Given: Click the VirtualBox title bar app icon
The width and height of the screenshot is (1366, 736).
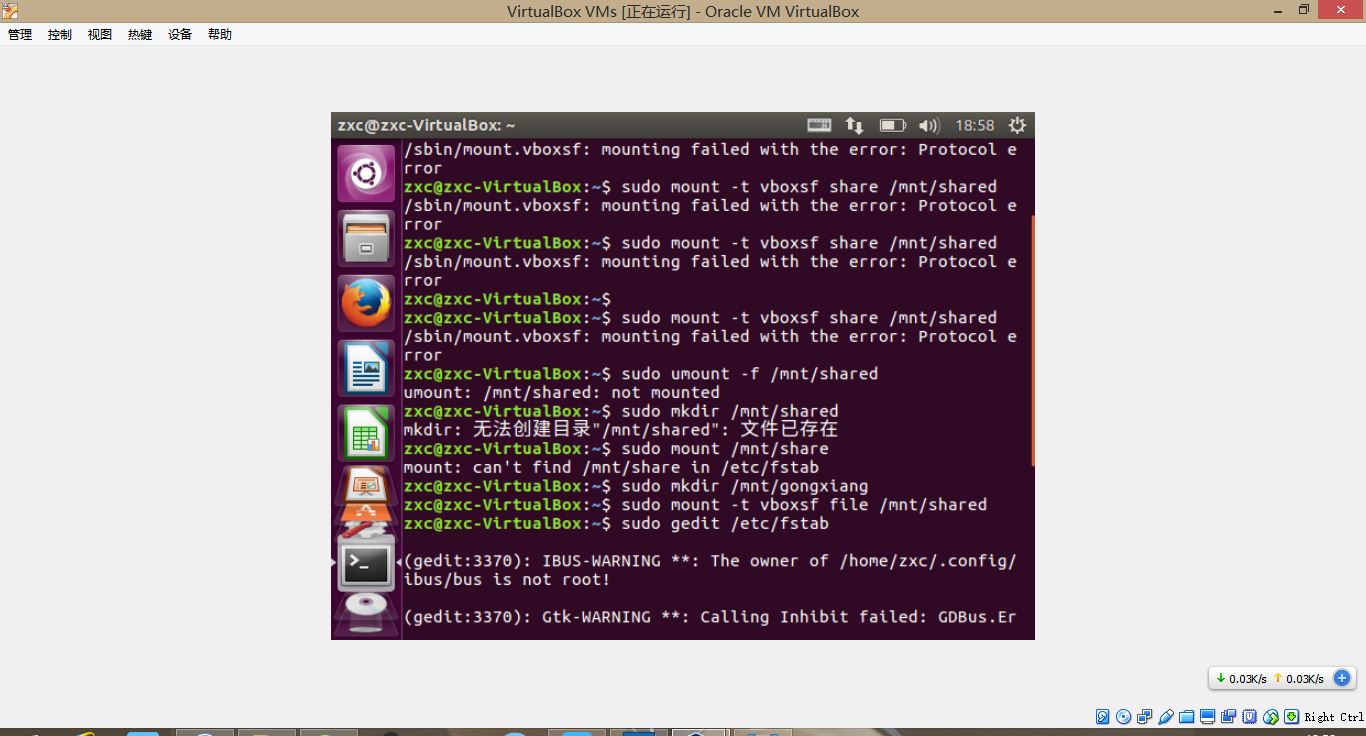Looking at the screenshot, I should coord(10,11).
